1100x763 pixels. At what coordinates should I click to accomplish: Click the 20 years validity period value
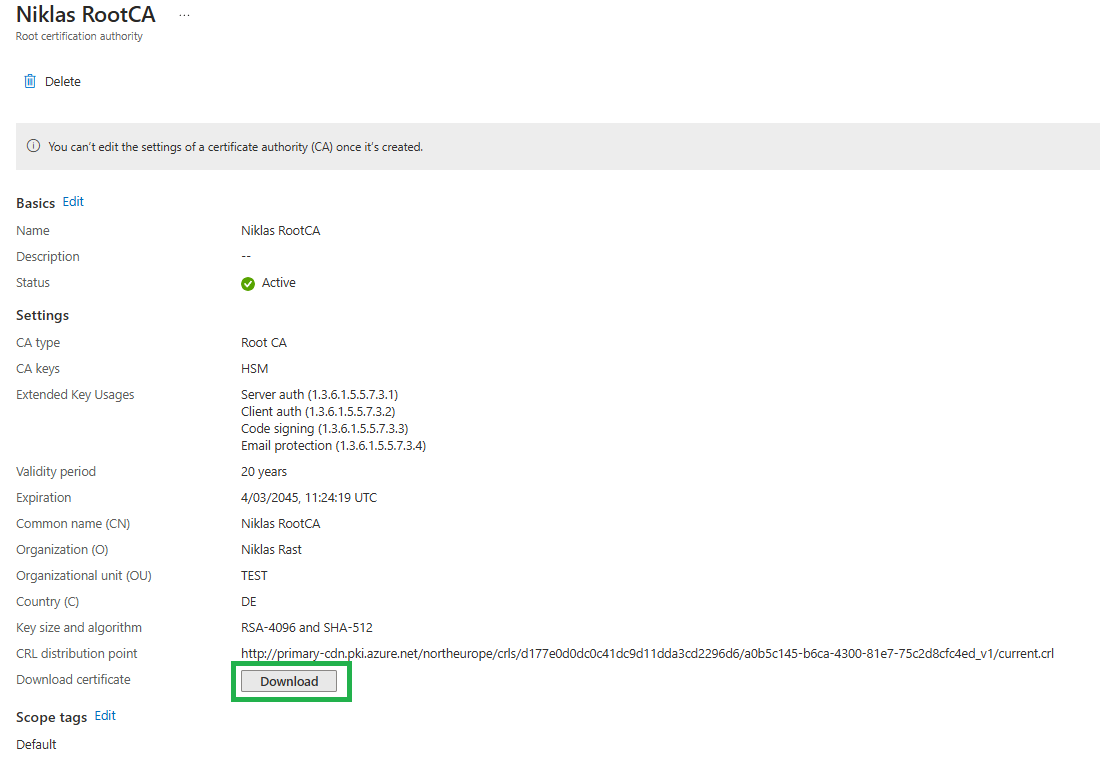pyautogui.click(x=264, y=472)
